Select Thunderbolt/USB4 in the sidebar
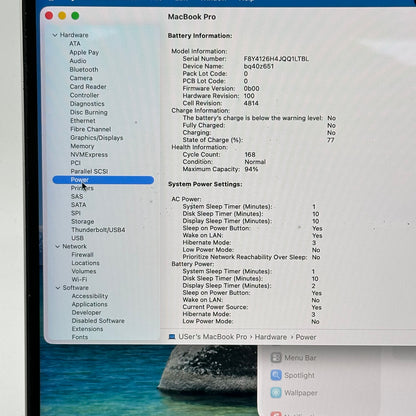Image resolution: width=416 pixels, height=416 pixels. (x=98, y=230)
